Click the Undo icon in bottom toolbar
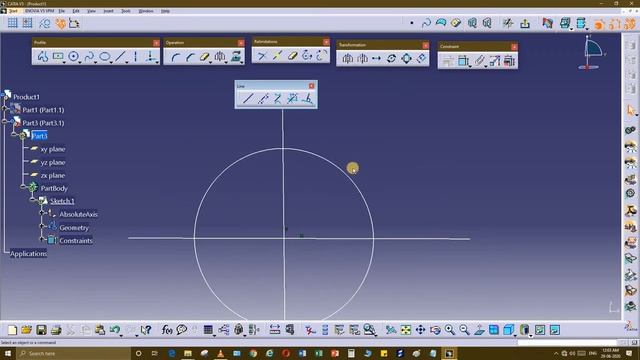 pyautogui.click(x=115, y=329)
